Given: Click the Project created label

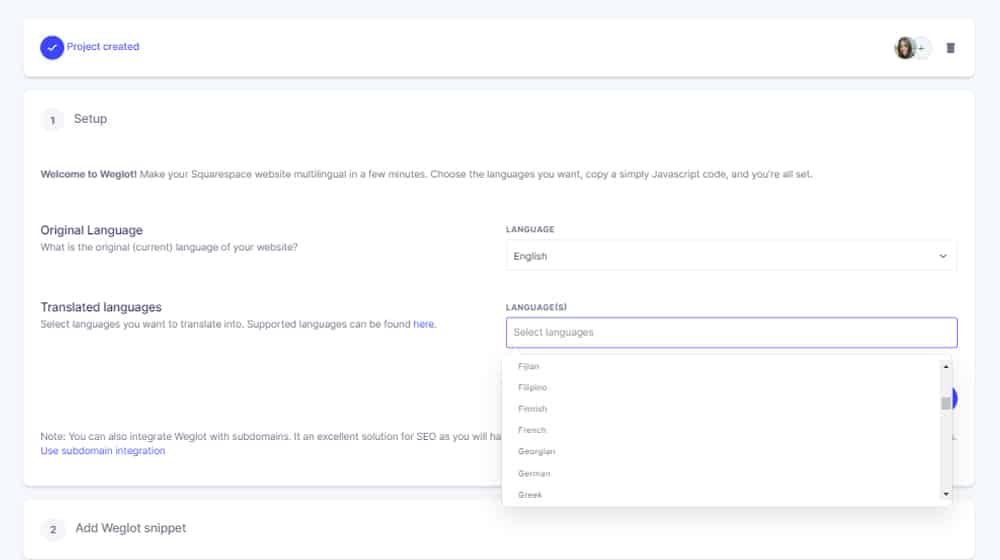Looking at the screenshot, I should click(103, 47).
